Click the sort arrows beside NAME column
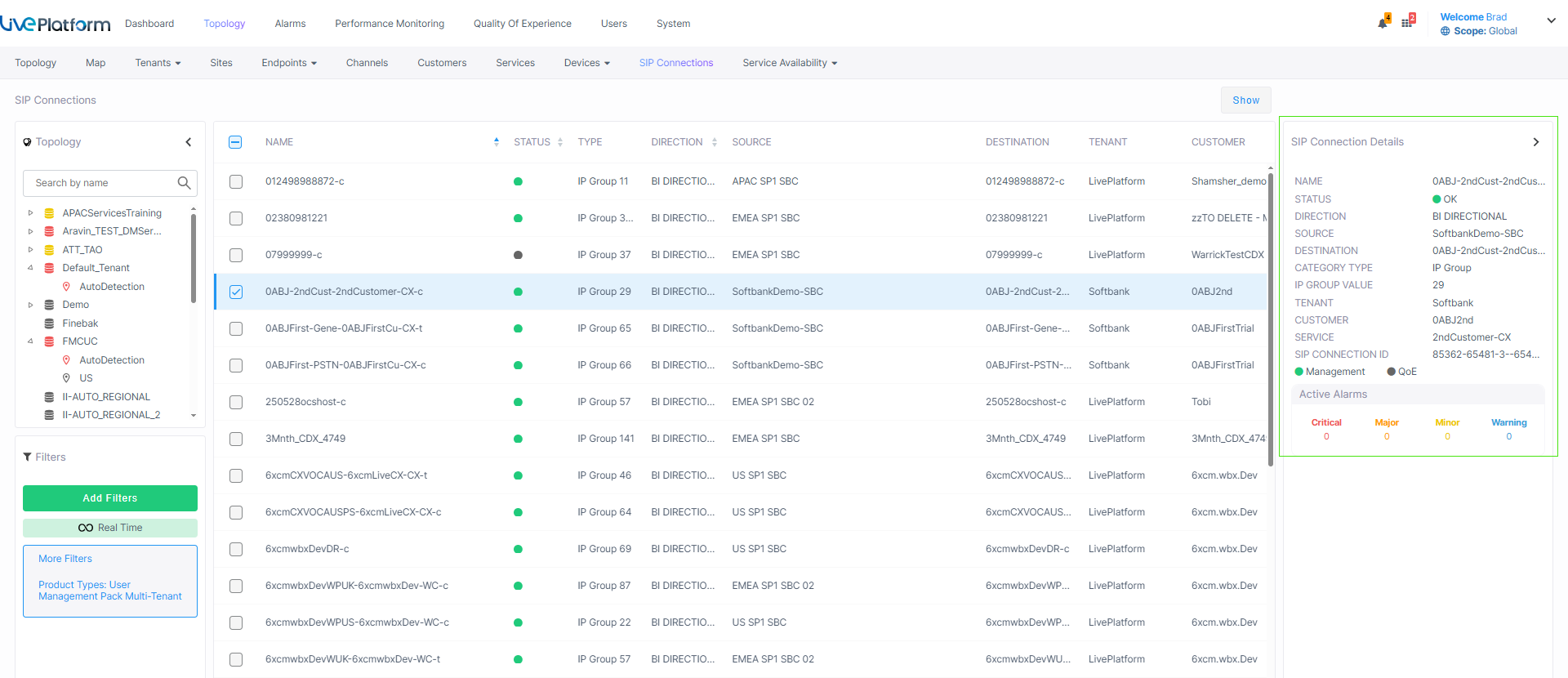 point(497,142)
